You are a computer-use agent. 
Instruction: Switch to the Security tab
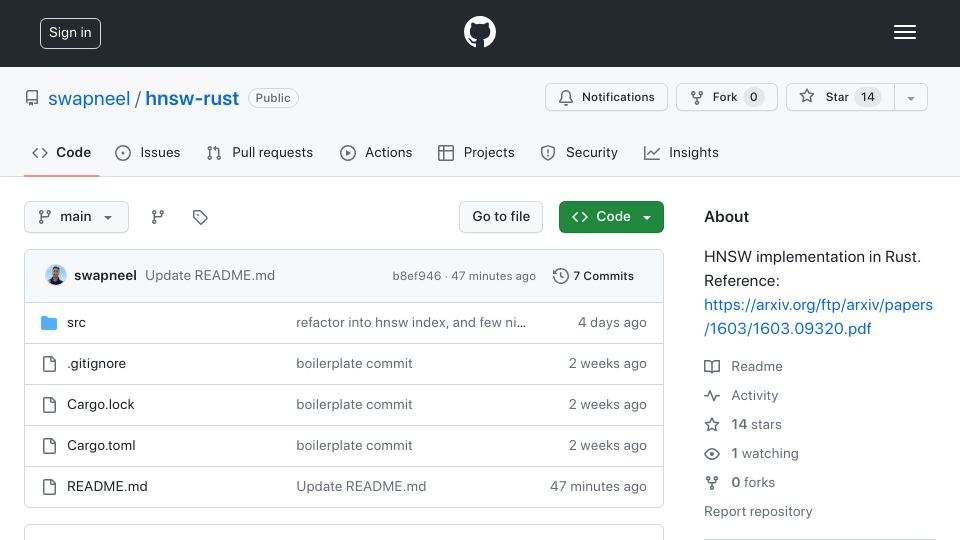click(x=579, y=152)
